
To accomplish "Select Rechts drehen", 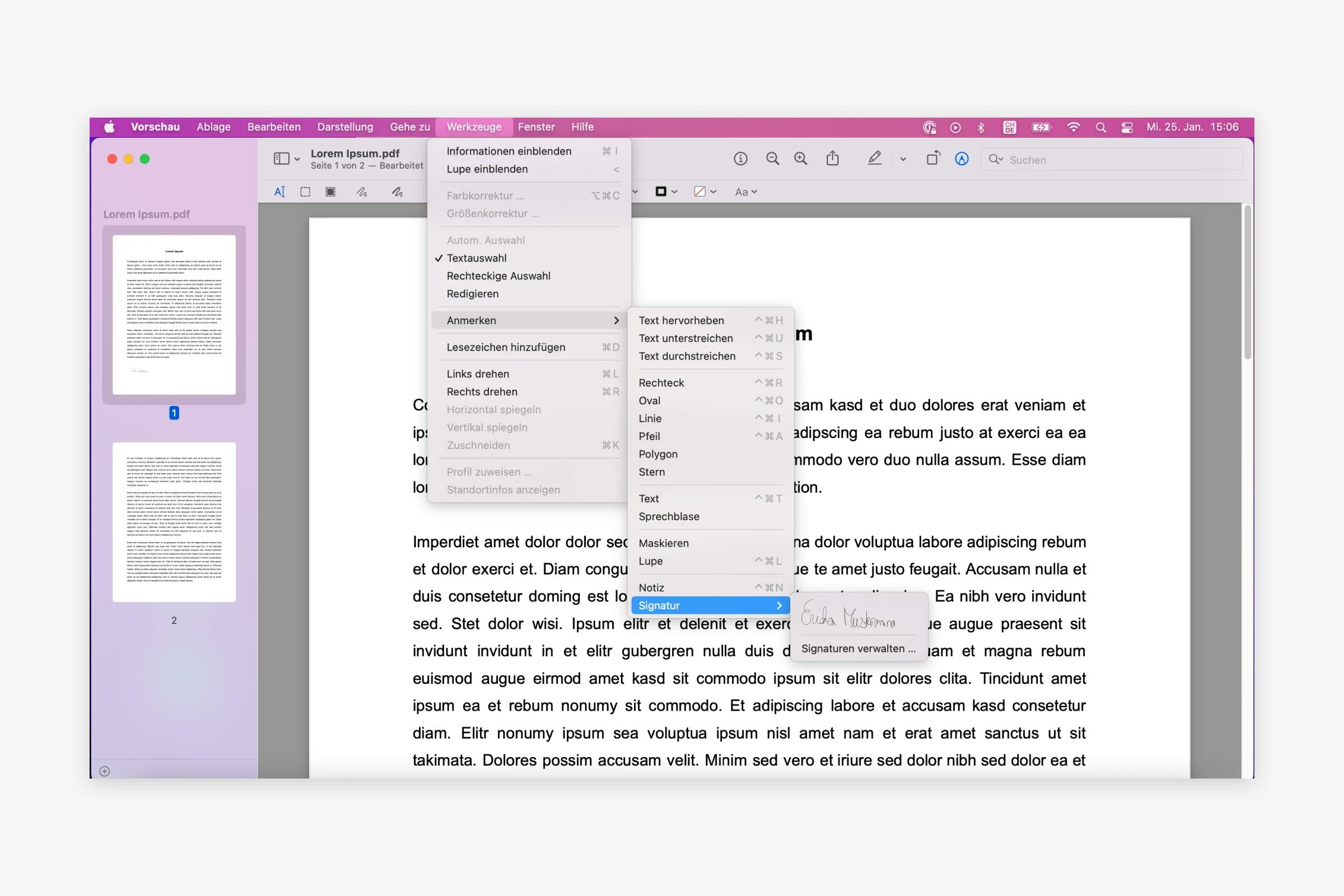I will point(529,392).
